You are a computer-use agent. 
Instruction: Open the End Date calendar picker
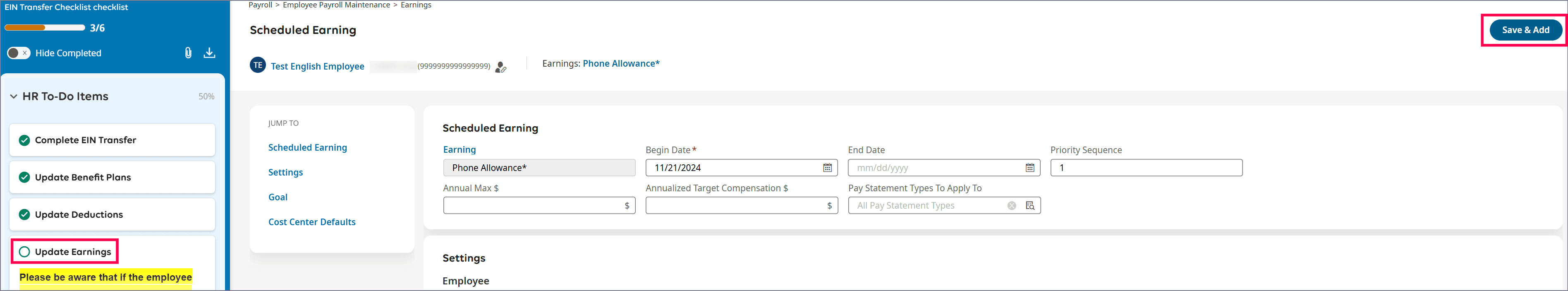click(1029, 168)
